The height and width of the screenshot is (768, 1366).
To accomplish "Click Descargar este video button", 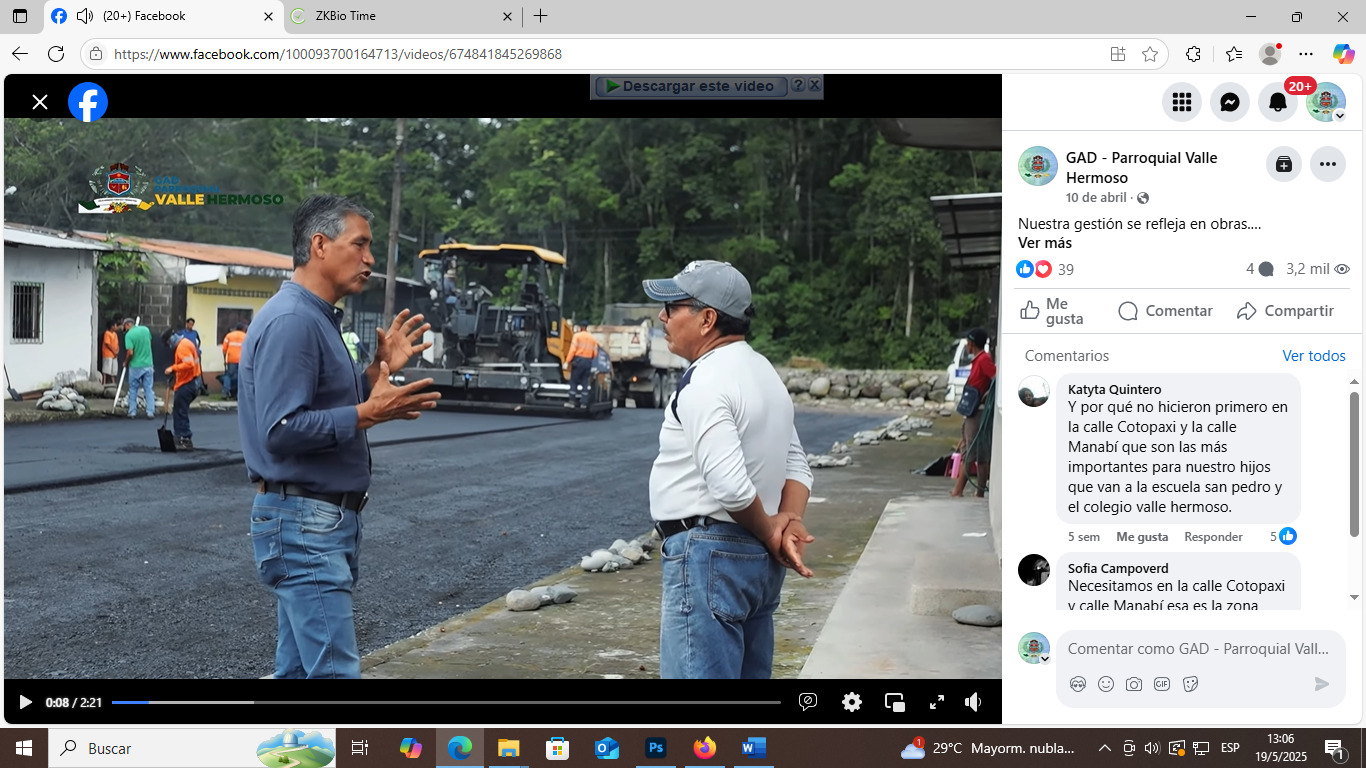I will tap(690, 86).
